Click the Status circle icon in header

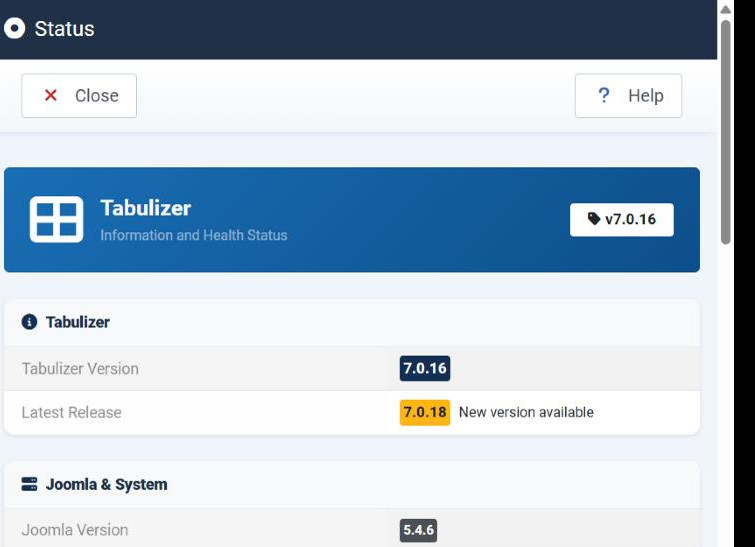point(14,28)
